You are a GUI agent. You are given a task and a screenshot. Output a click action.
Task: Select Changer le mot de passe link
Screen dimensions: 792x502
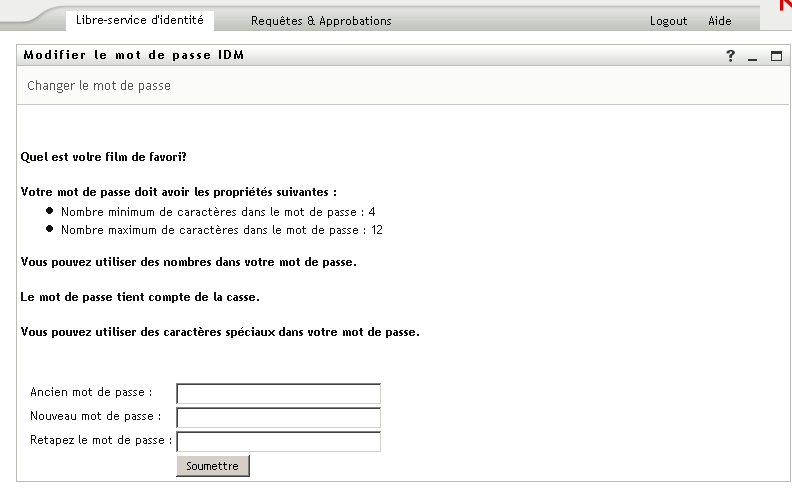tap(99, 86)
